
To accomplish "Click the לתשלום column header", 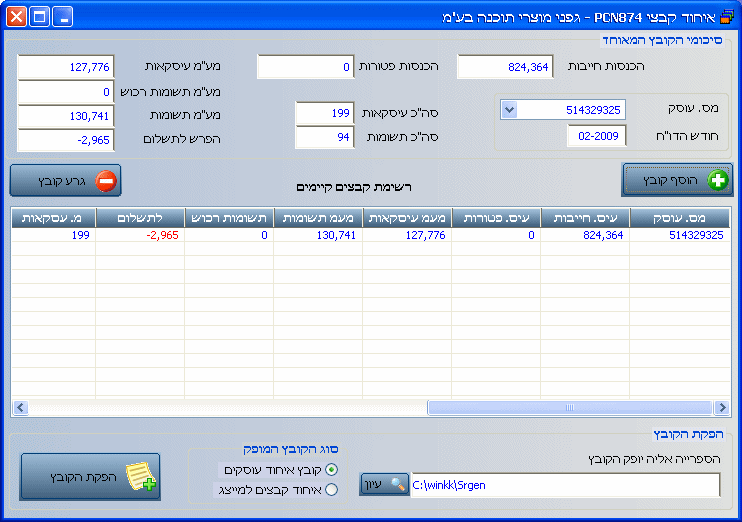I will coord(140,217).
